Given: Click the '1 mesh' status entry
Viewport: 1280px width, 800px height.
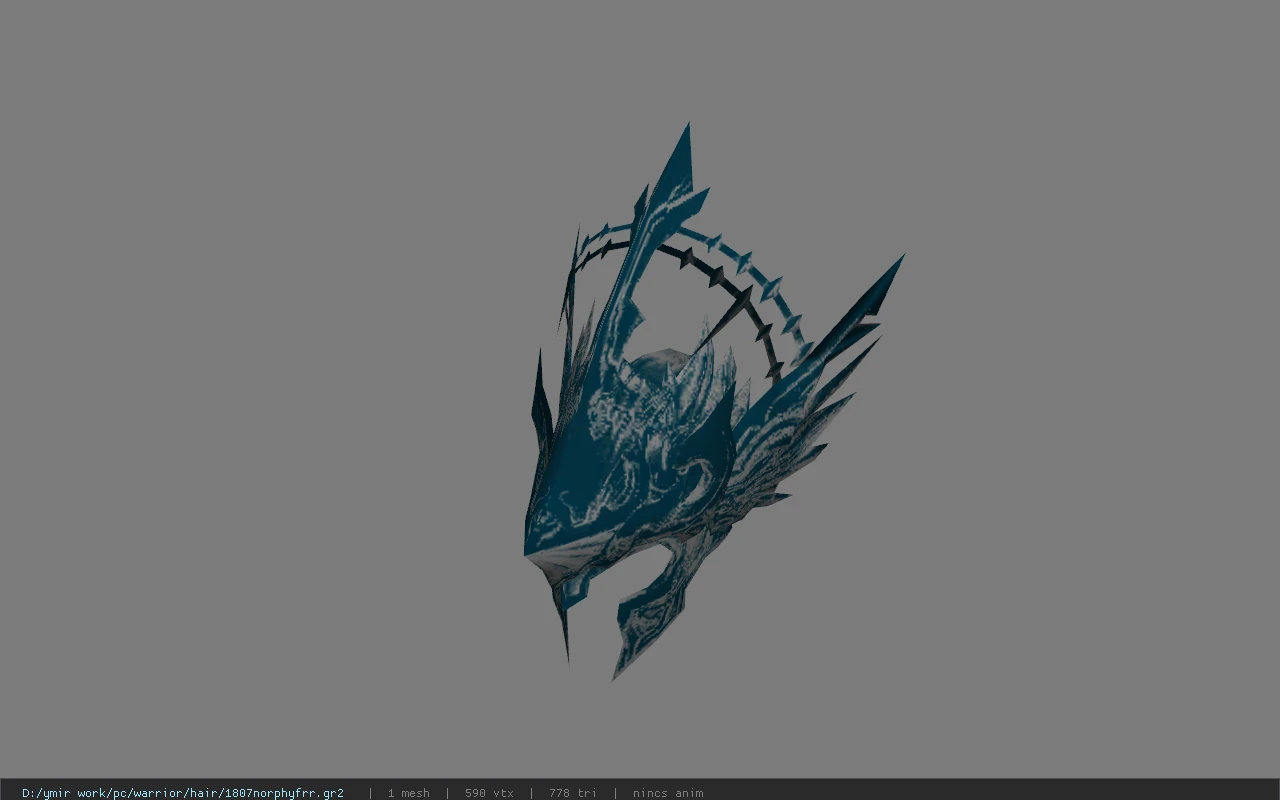Looking at the screenshot, I should tap(409, 793).
